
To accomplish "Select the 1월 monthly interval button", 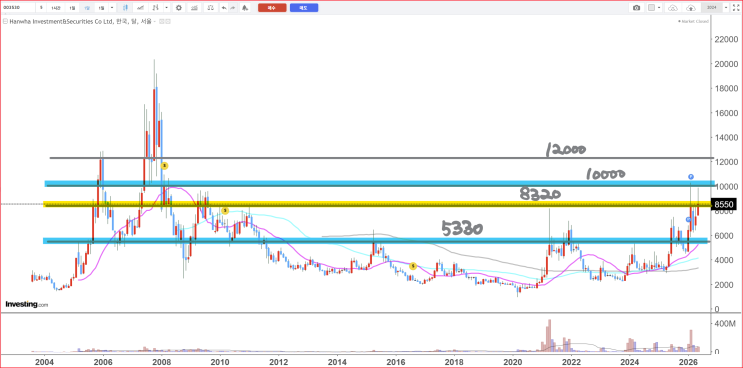I will pyautogui.click(x=101, y=8).
